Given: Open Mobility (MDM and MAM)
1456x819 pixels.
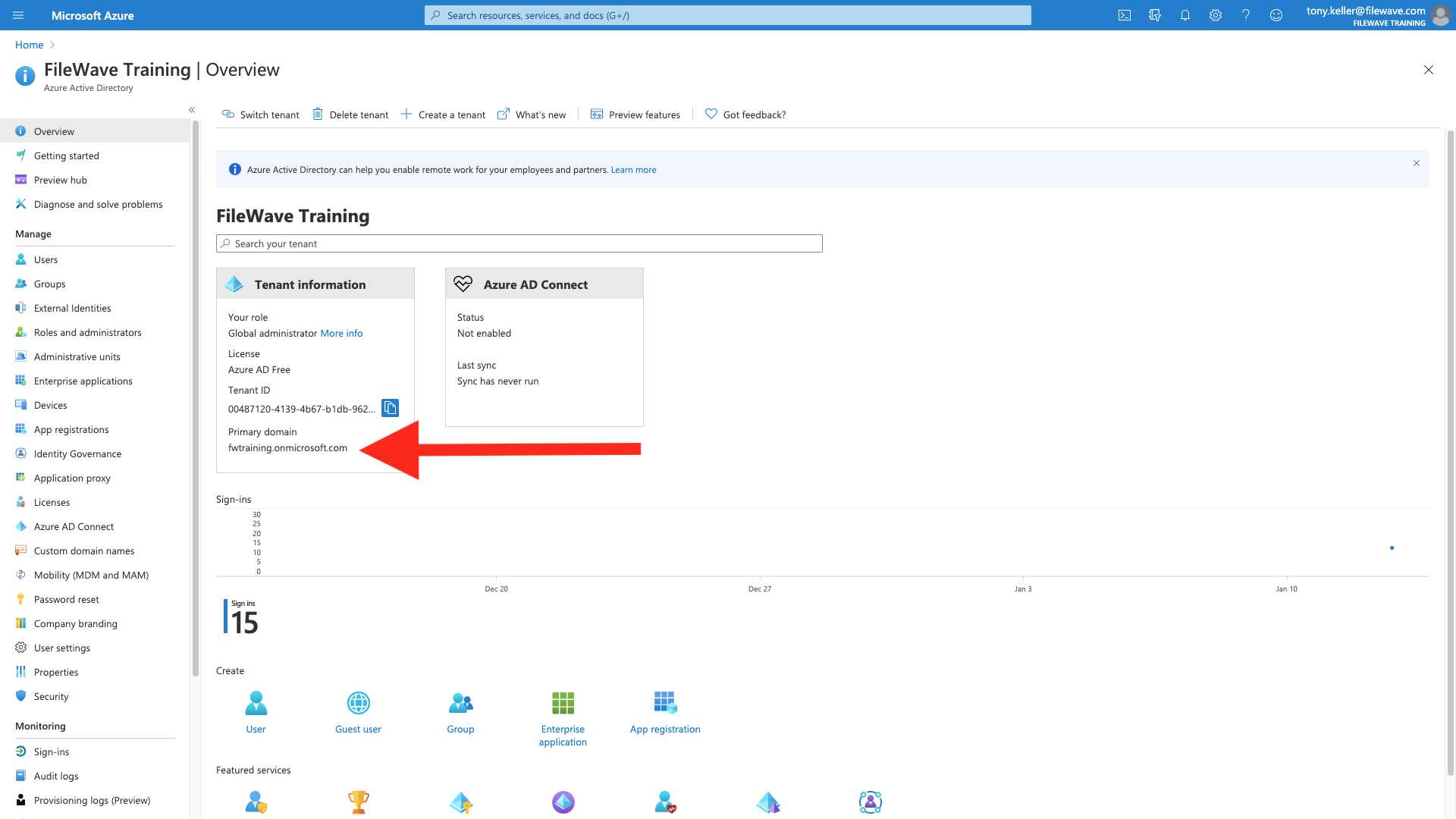Looking at the screenshot, I should pos(95,575).
